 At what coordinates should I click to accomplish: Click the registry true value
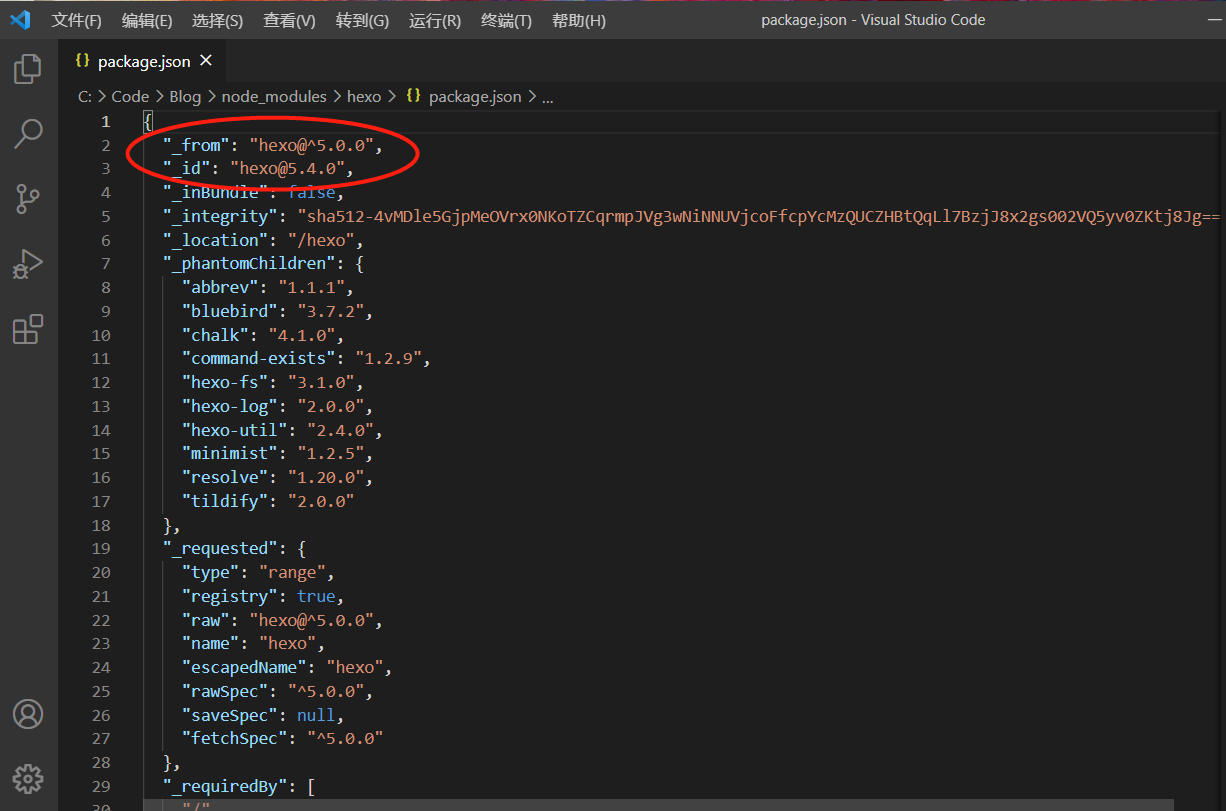[x=316, y=597]
